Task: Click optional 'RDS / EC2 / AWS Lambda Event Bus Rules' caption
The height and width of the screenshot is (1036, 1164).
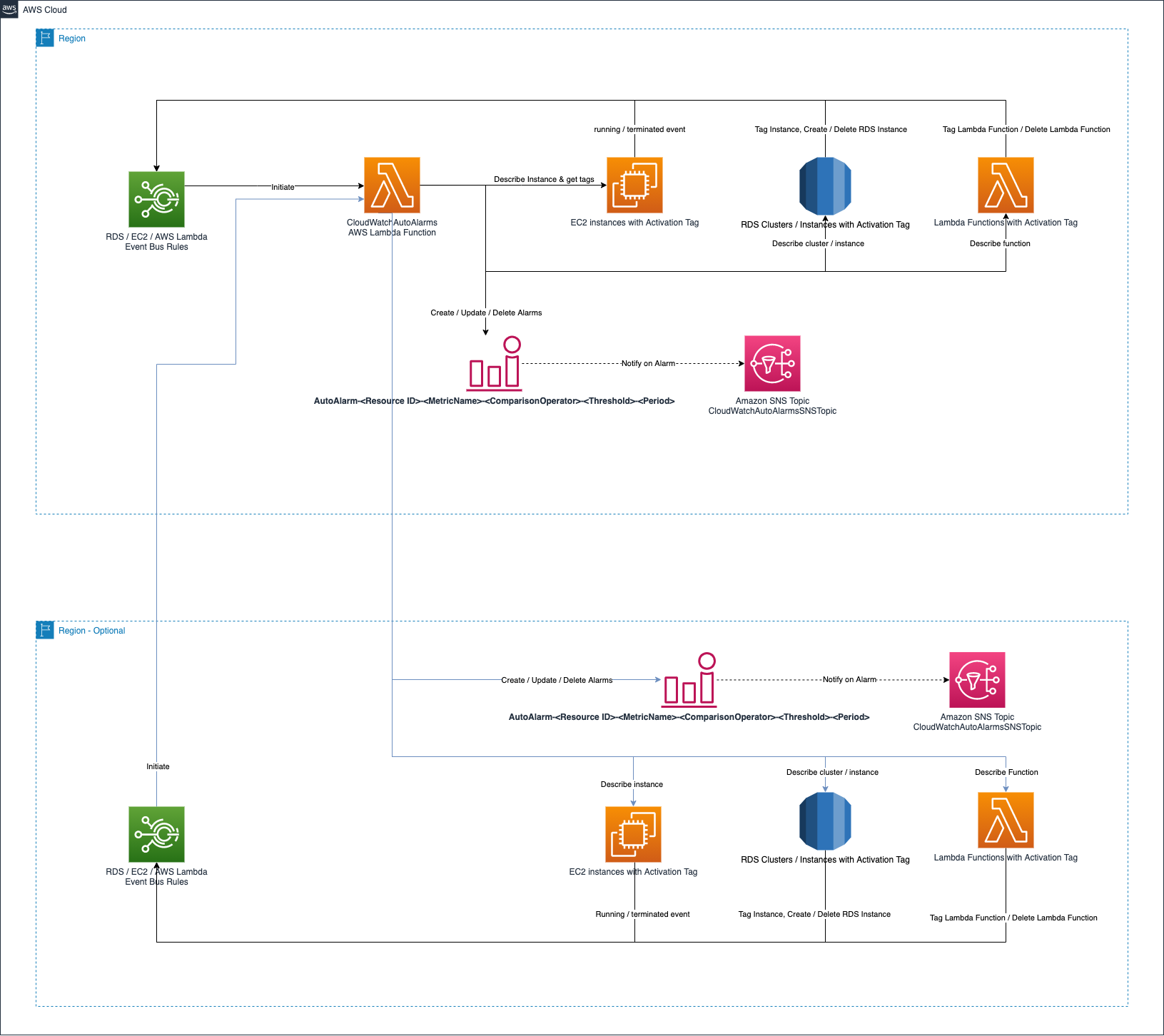Action: (156, 877)
